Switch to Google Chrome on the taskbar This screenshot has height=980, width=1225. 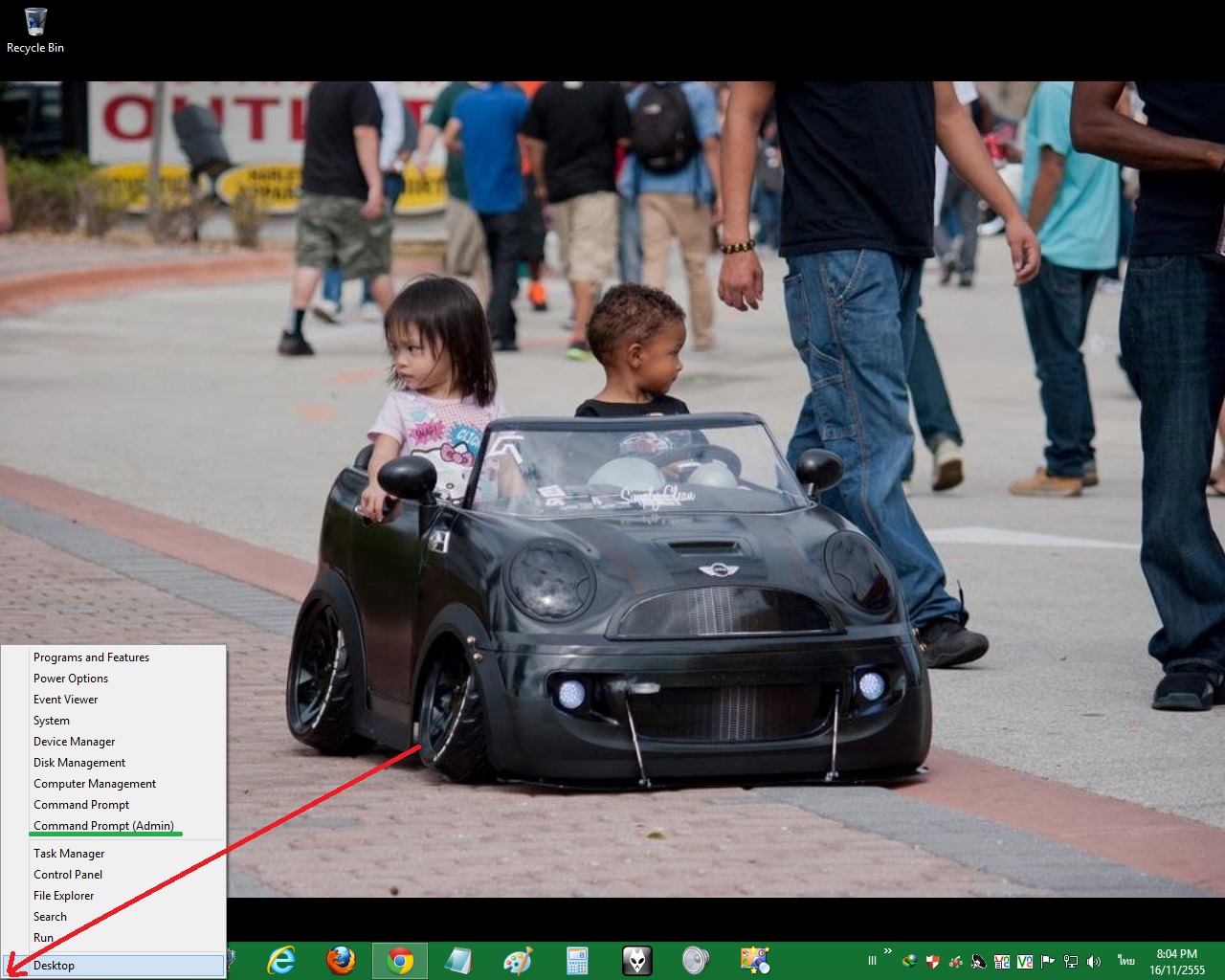(400, 960)
